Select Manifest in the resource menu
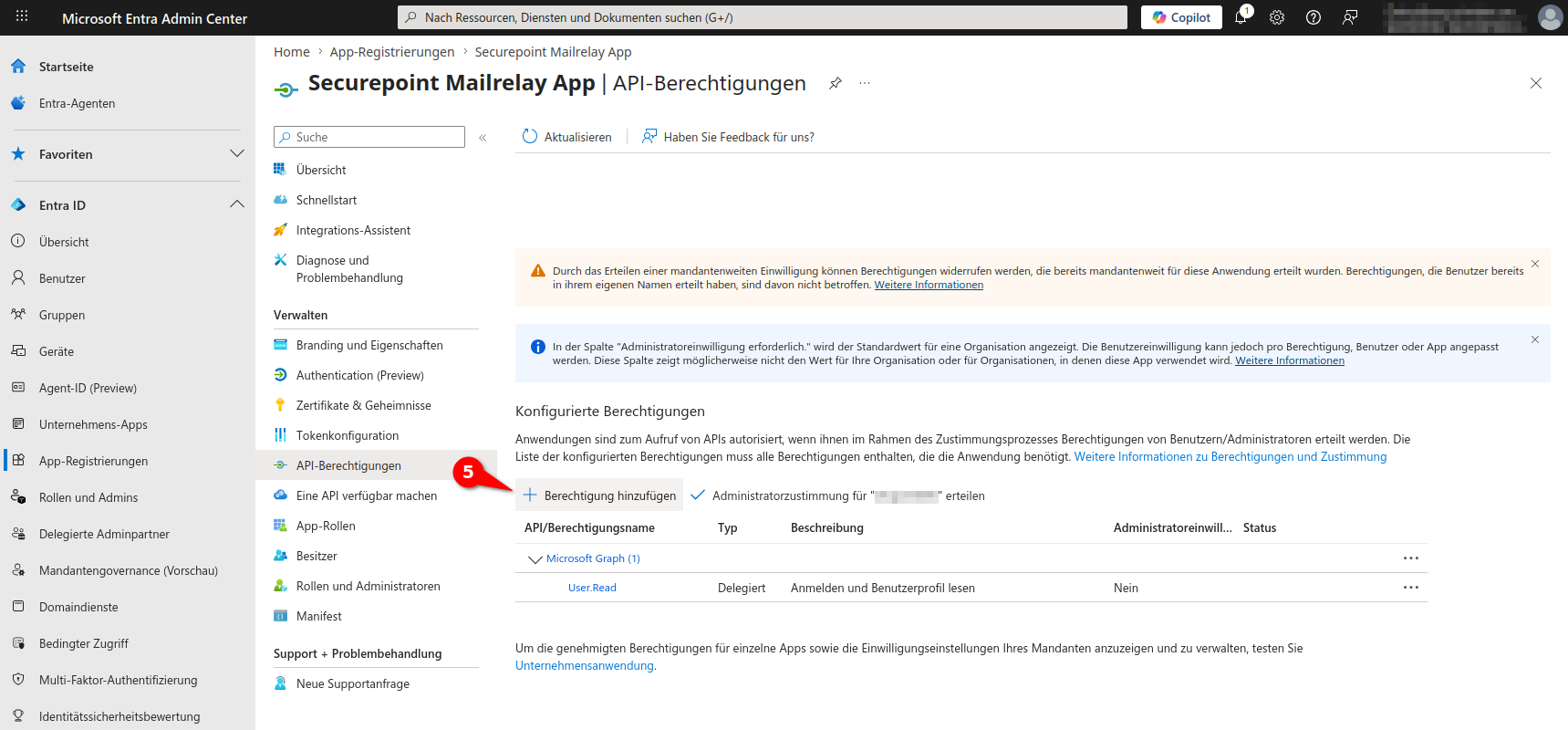Image resolution: width=1568 pixels, height=730 pixels. (318, 616)
